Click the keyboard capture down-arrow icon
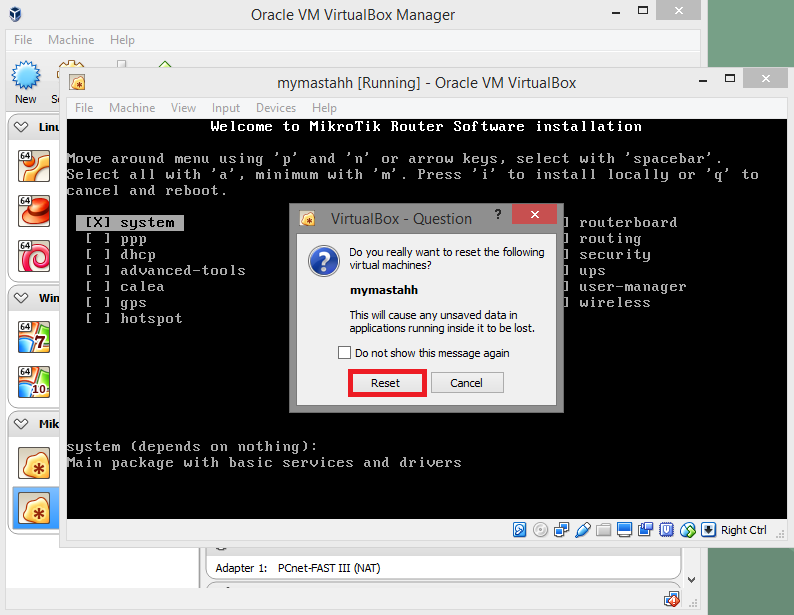 click(x=708, y=530)
